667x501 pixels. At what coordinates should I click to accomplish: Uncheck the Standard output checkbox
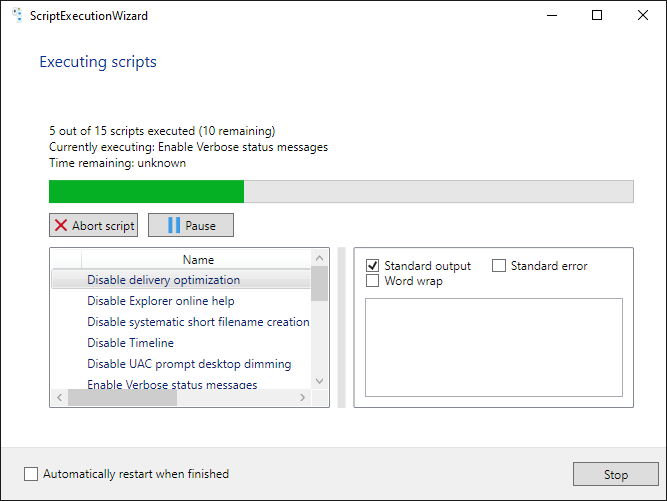coord(373,266)
